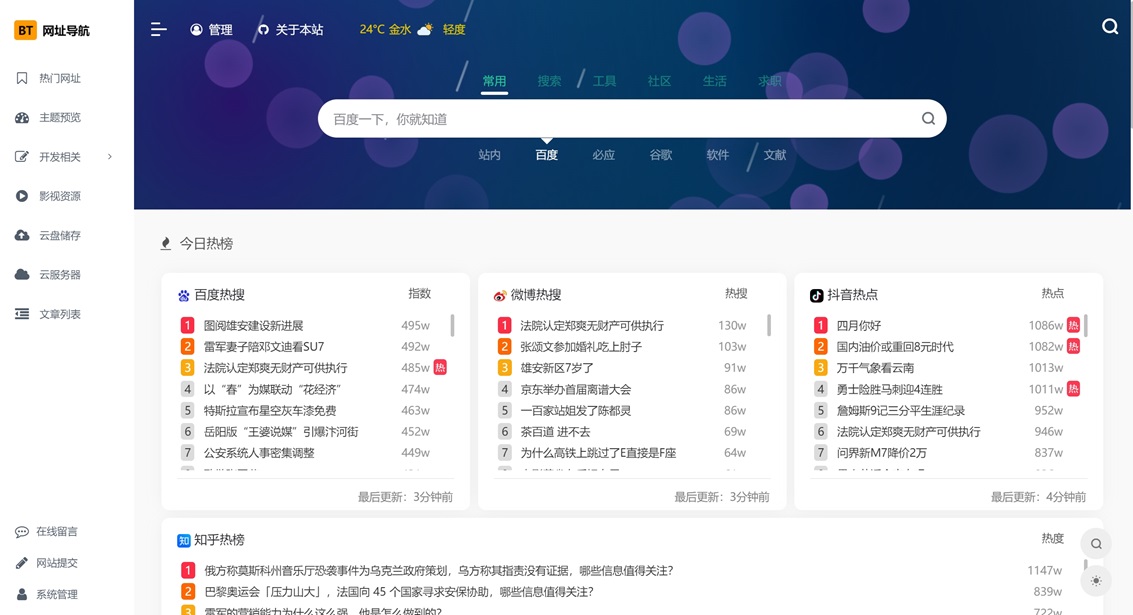This screenshot has height=615, width=1133.
Task: Click the Baidu paw icon
Action: (184, 295)
